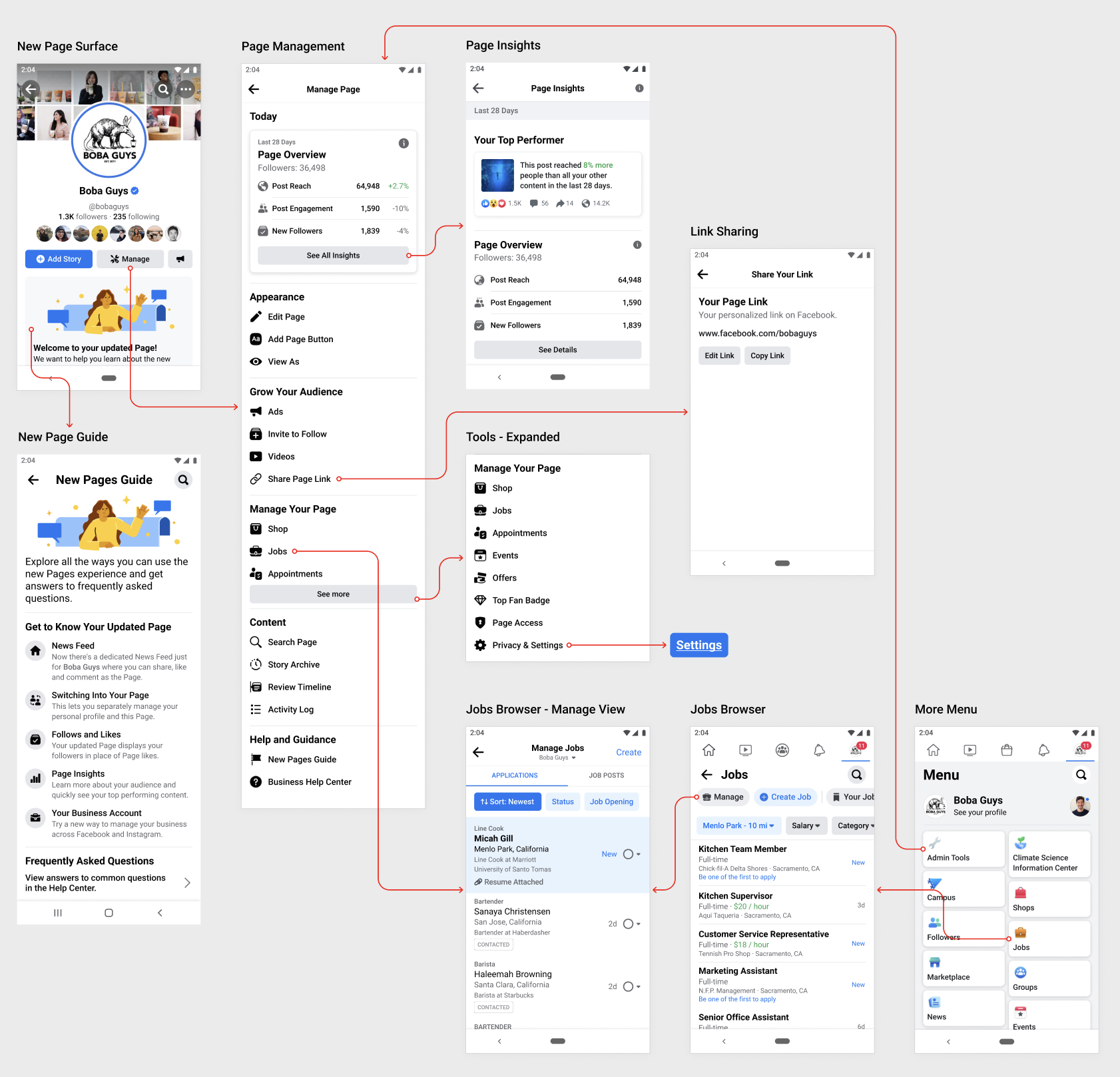The width and height of the screenshot is (1120, 1077).
Task: Tap groups tab in Jobs Browser top bar
Action: (782, 751)
